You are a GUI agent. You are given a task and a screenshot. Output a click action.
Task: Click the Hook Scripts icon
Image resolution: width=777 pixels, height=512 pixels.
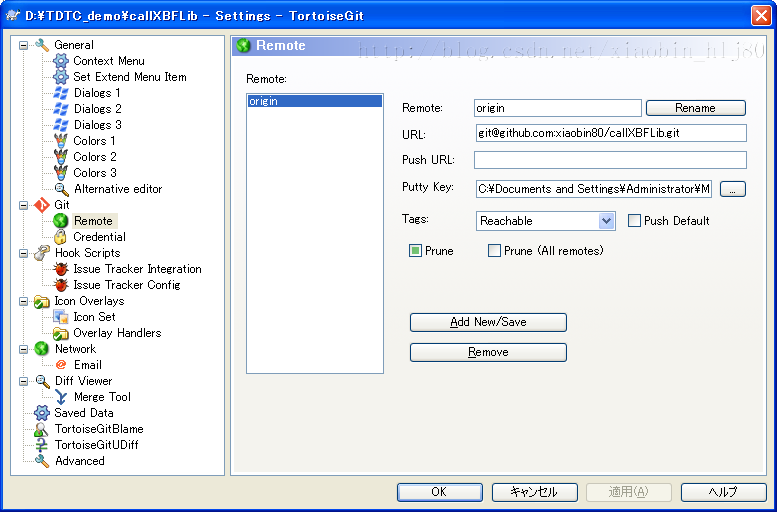pyautogui.click(x=42, y=253)
